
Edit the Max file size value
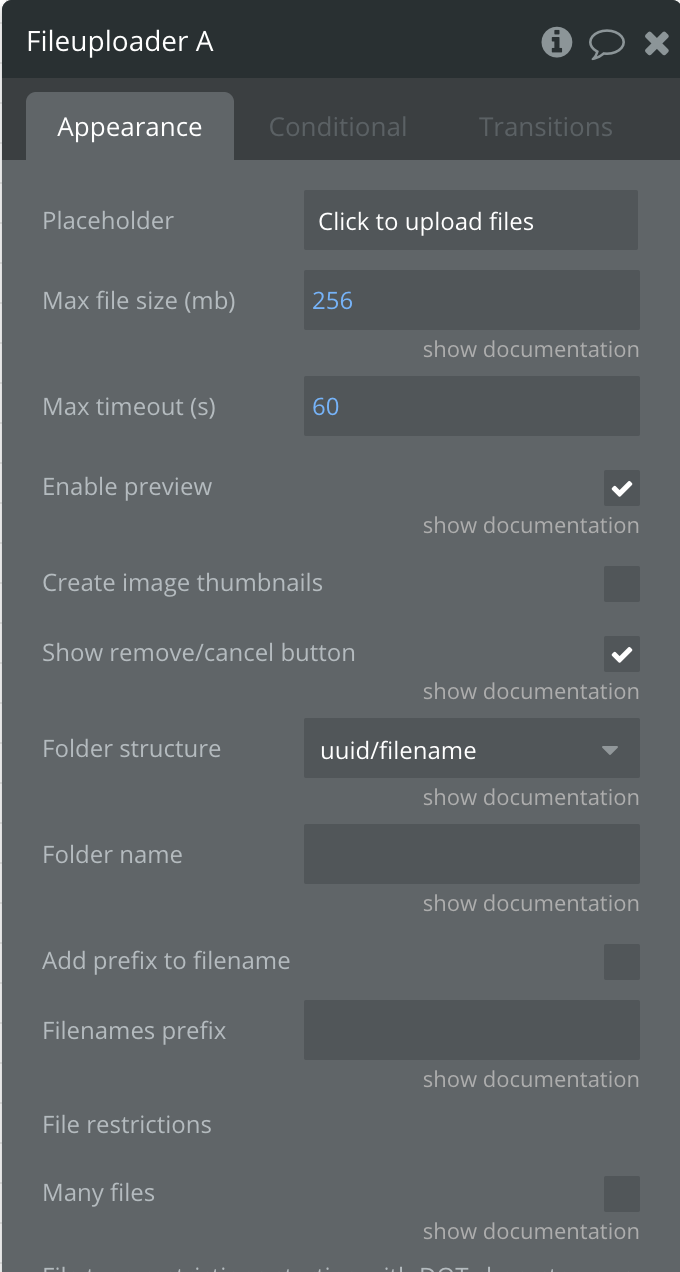click(x=471, y=300)
